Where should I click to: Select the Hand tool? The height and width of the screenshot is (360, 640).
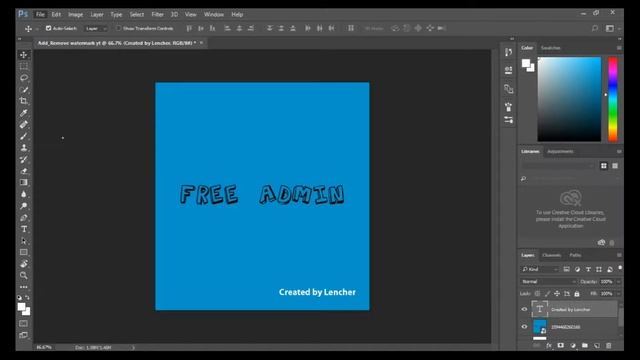pos(24,264)
